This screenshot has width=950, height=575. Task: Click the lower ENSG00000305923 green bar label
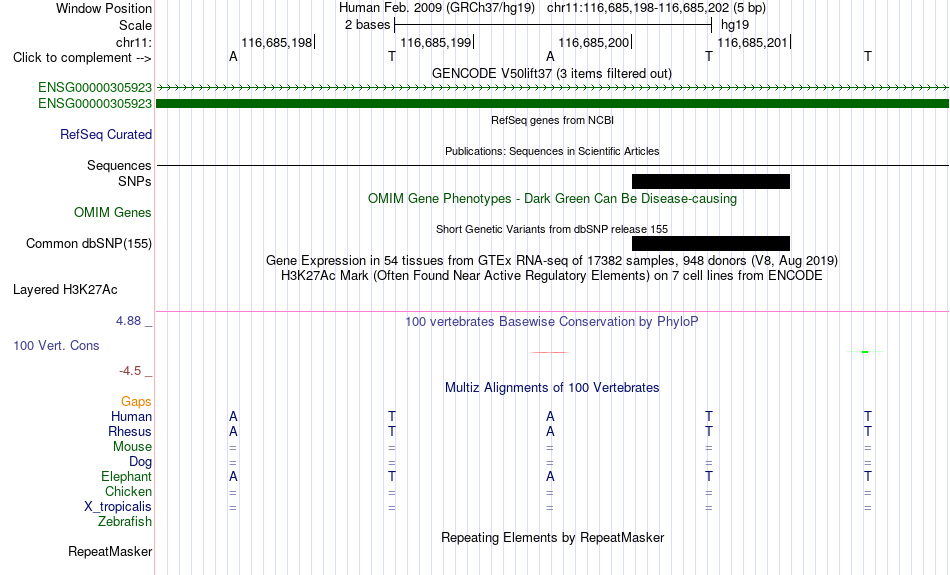tap(95, 104)
